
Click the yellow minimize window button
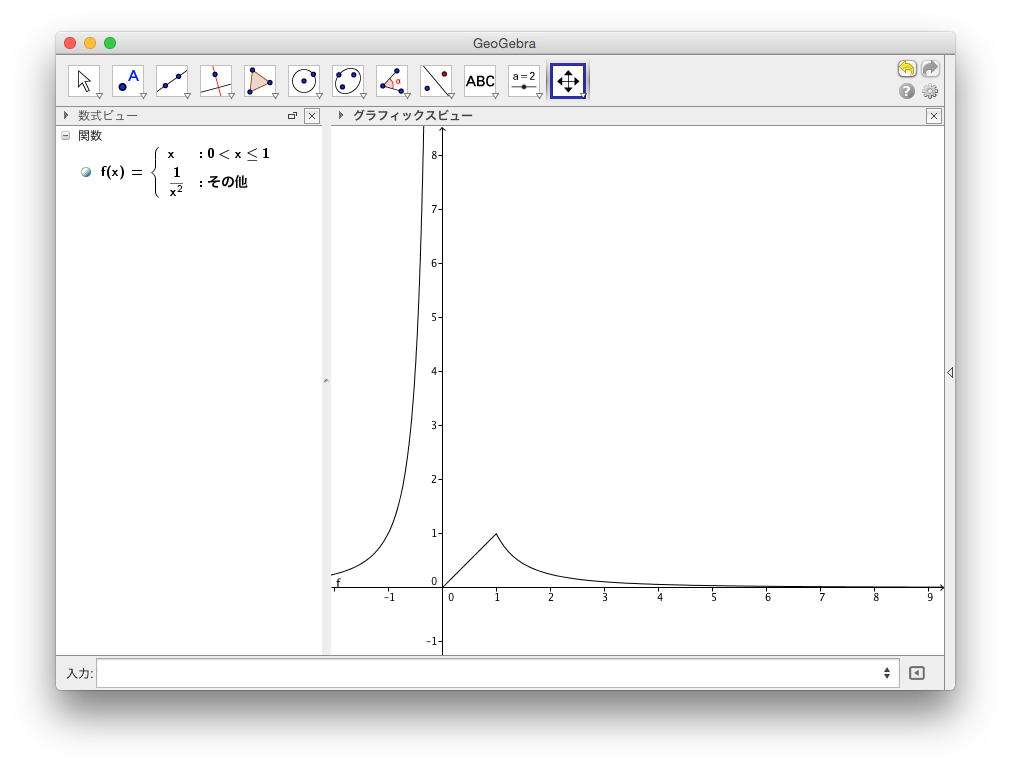[x=90, y=43]
